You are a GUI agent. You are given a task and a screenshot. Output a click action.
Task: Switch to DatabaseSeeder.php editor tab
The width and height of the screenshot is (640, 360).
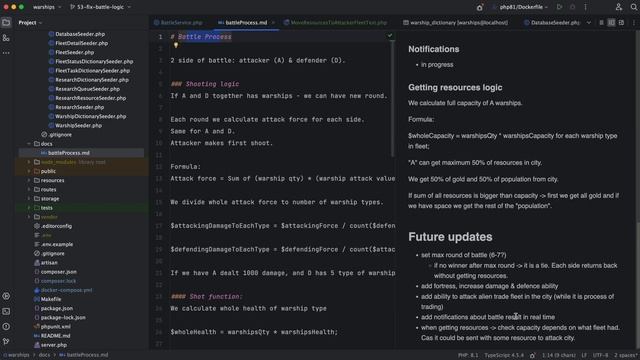point(552,22)
